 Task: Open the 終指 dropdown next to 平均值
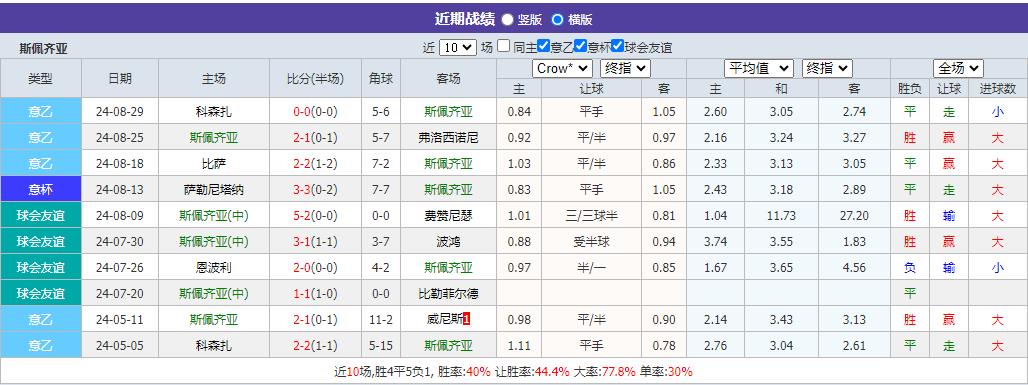coord(827,68)
